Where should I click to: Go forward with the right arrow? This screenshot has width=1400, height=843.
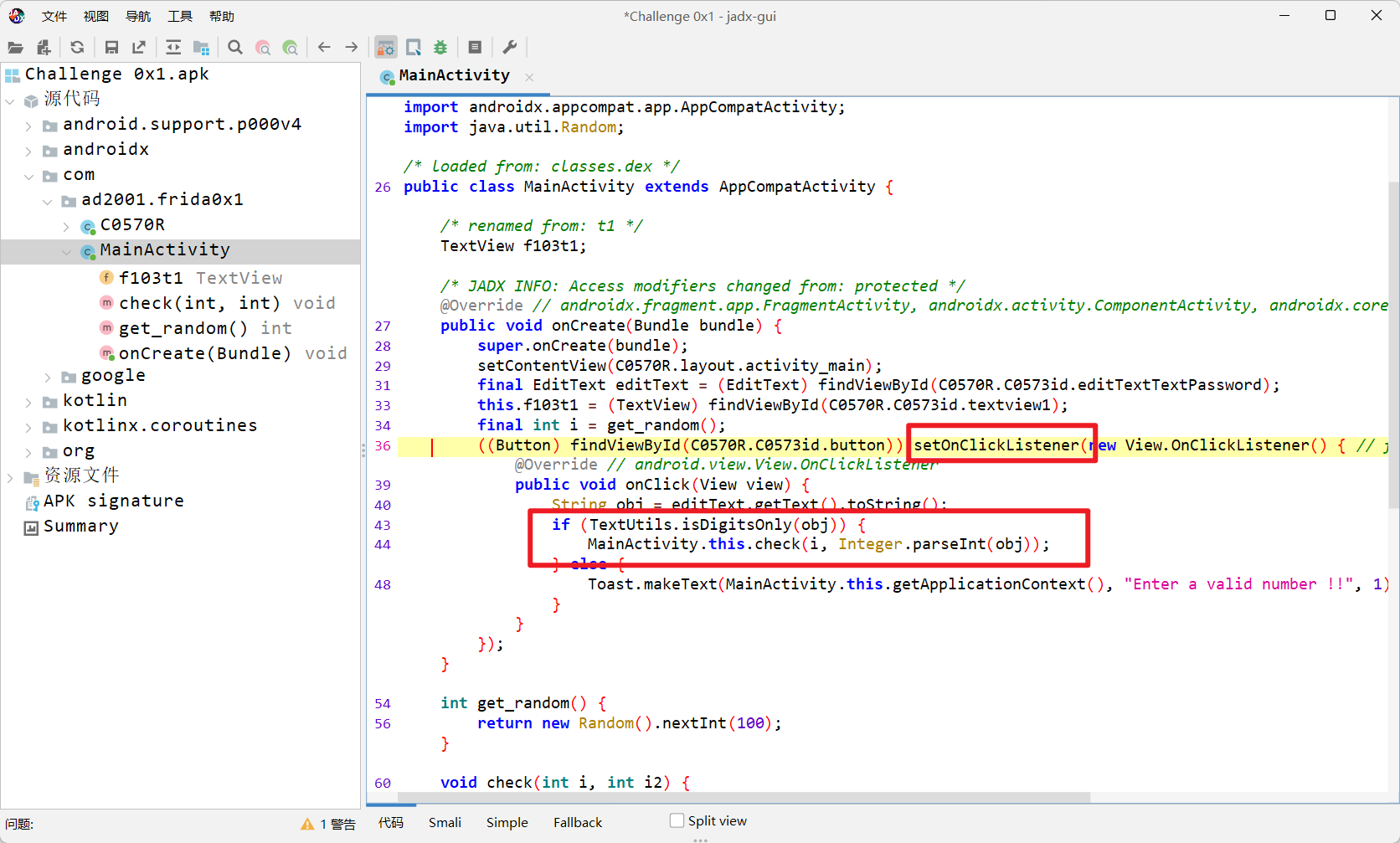[352, 48]
